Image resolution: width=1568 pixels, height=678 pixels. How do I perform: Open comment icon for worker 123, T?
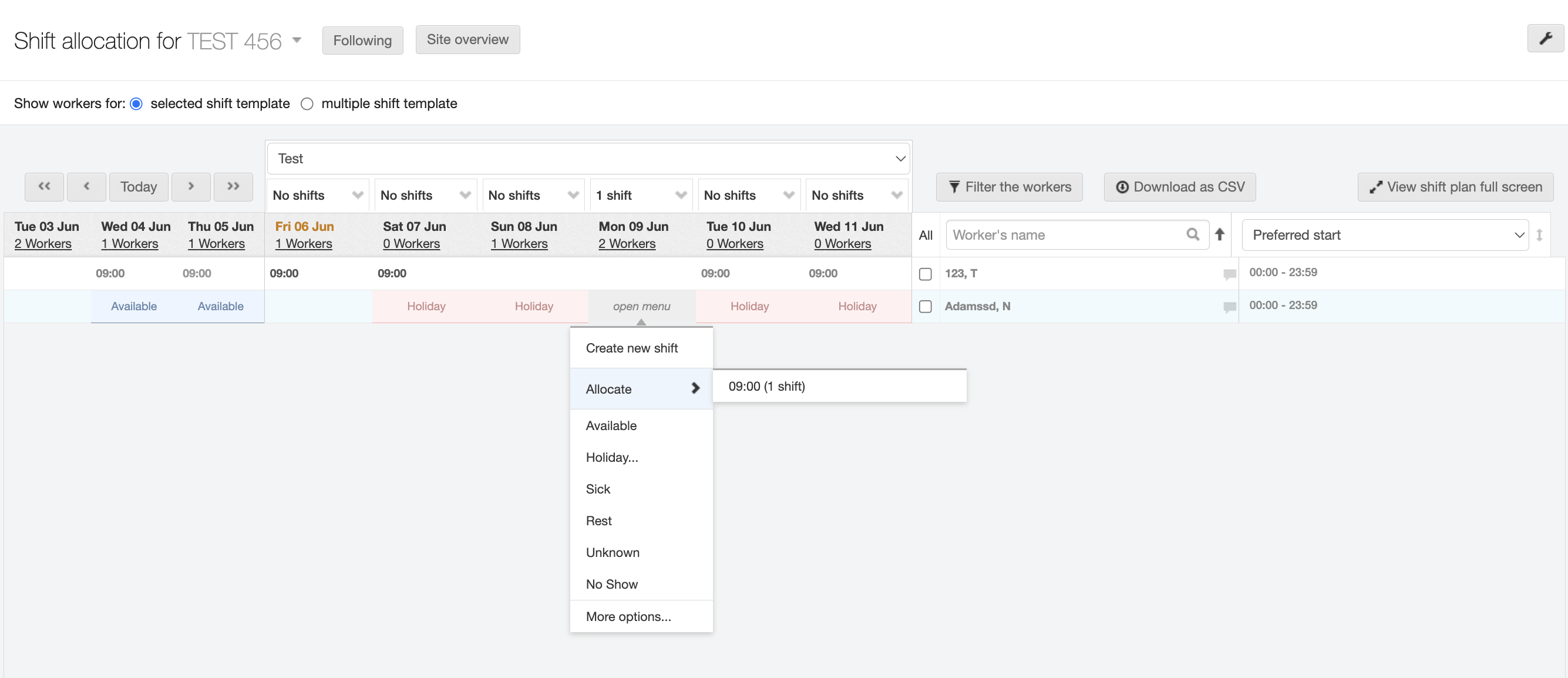click(x=1229, y=274)
